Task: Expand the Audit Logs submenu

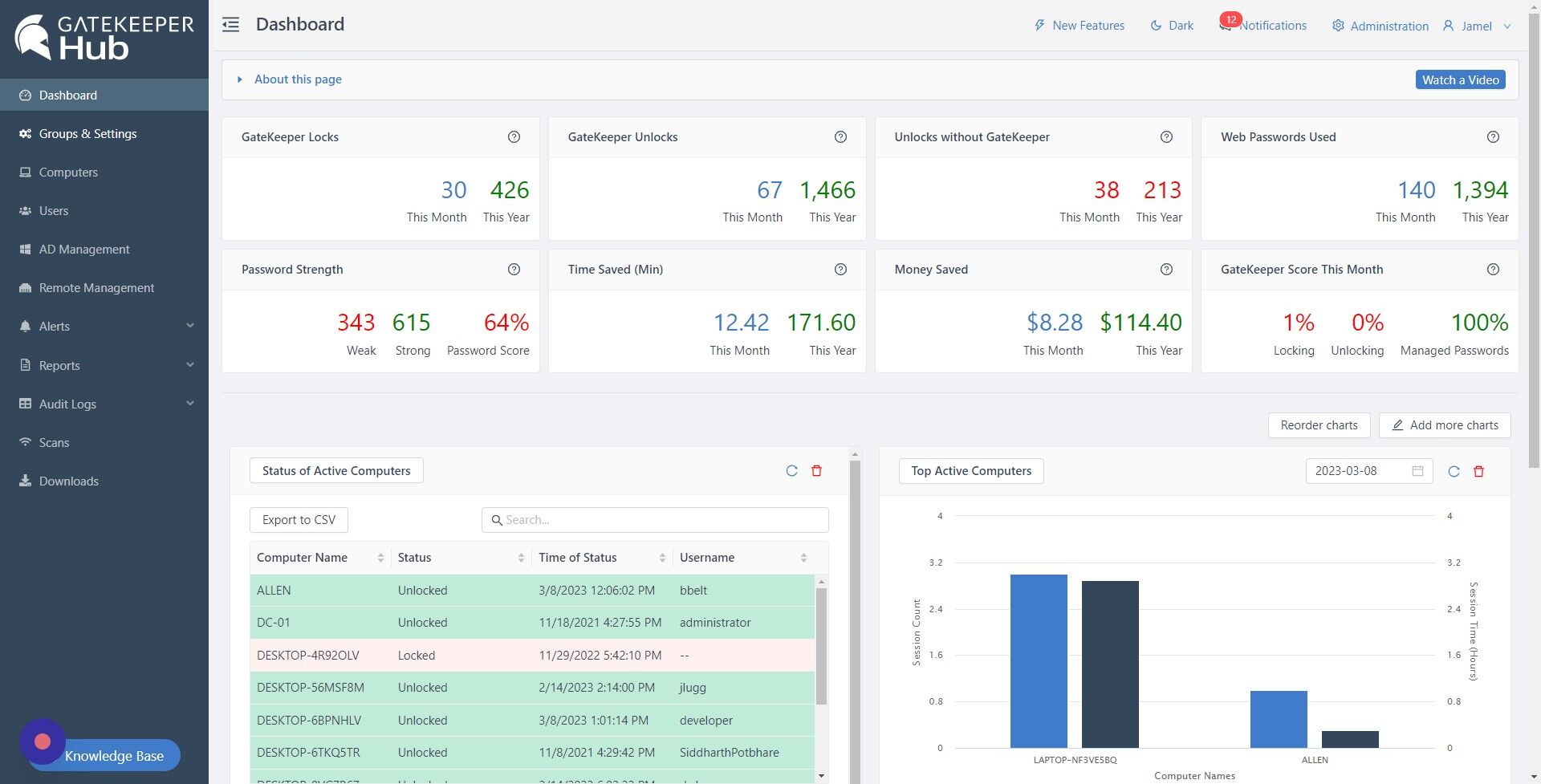Action: [104, 404]
